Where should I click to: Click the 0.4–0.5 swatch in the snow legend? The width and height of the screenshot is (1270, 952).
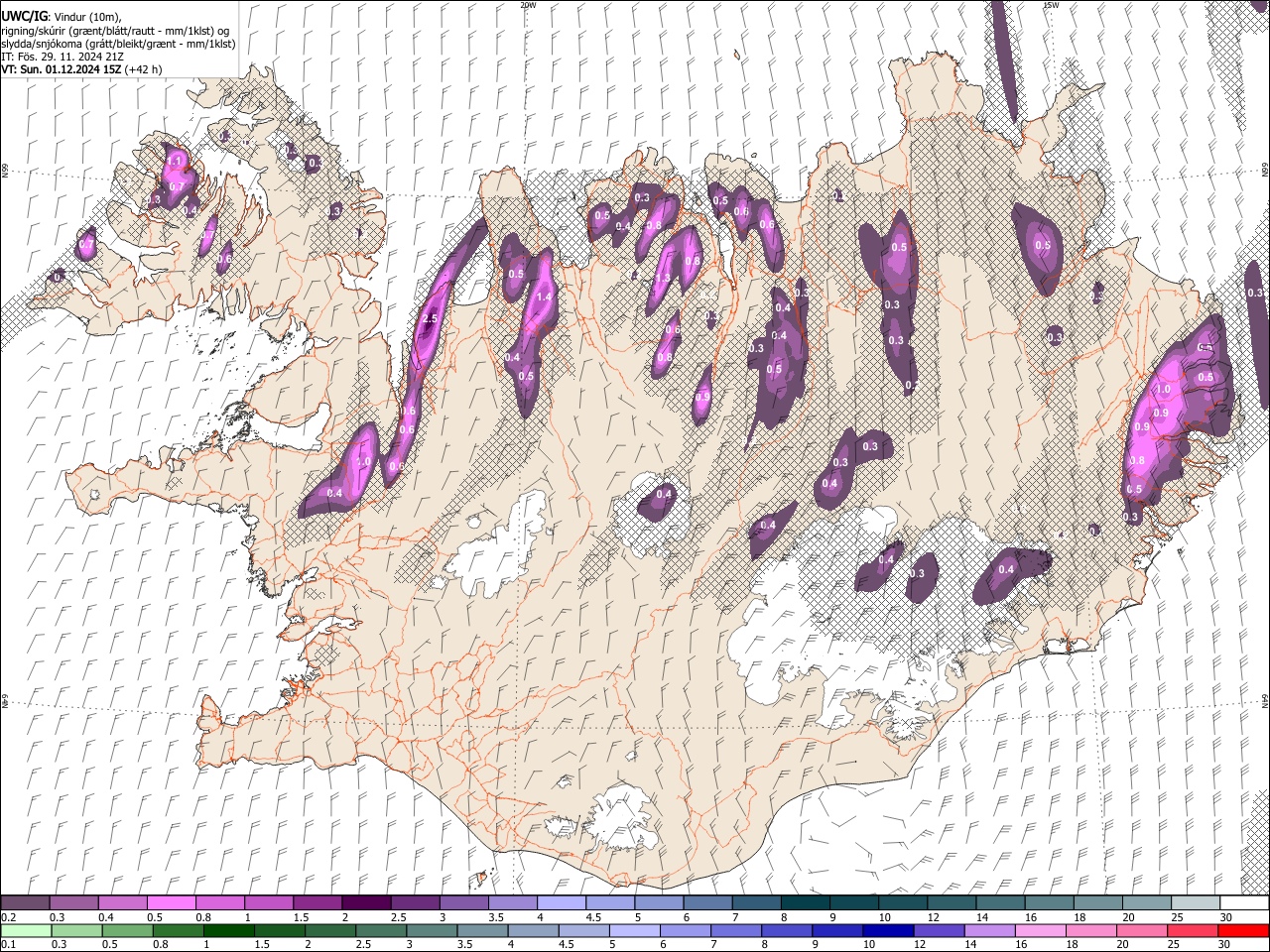click(x=122, y=903)
